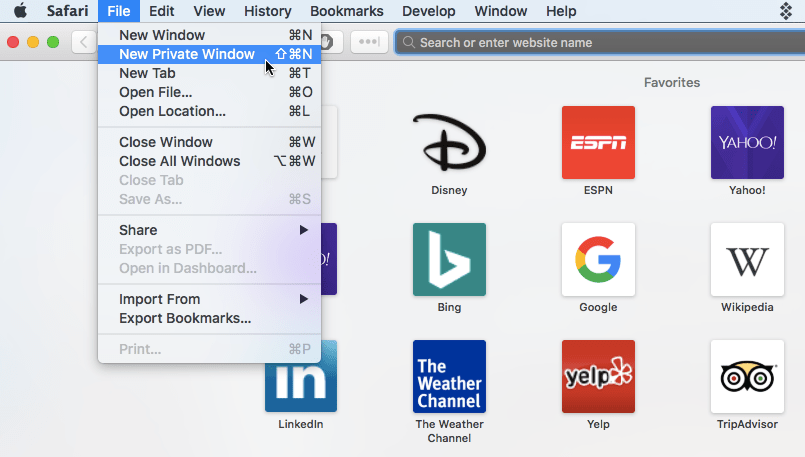Choose Close Window menu item
Viewport: 805px width, 457px height.
(209, 142)
